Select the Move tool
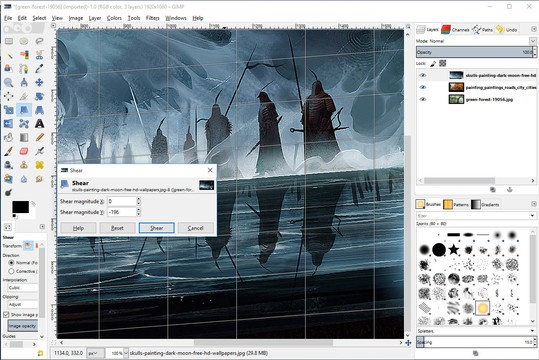539x360 pixels. pyautogui.click(x=39, y=83)
